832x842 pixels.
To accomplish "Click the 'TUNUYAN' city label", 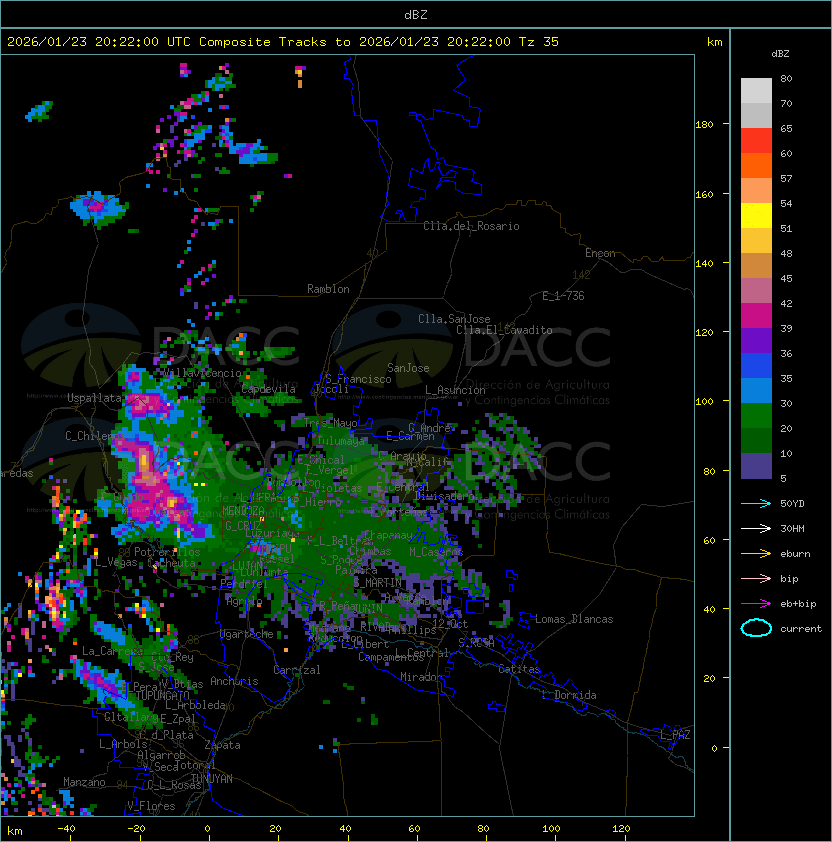I will 212,779.
